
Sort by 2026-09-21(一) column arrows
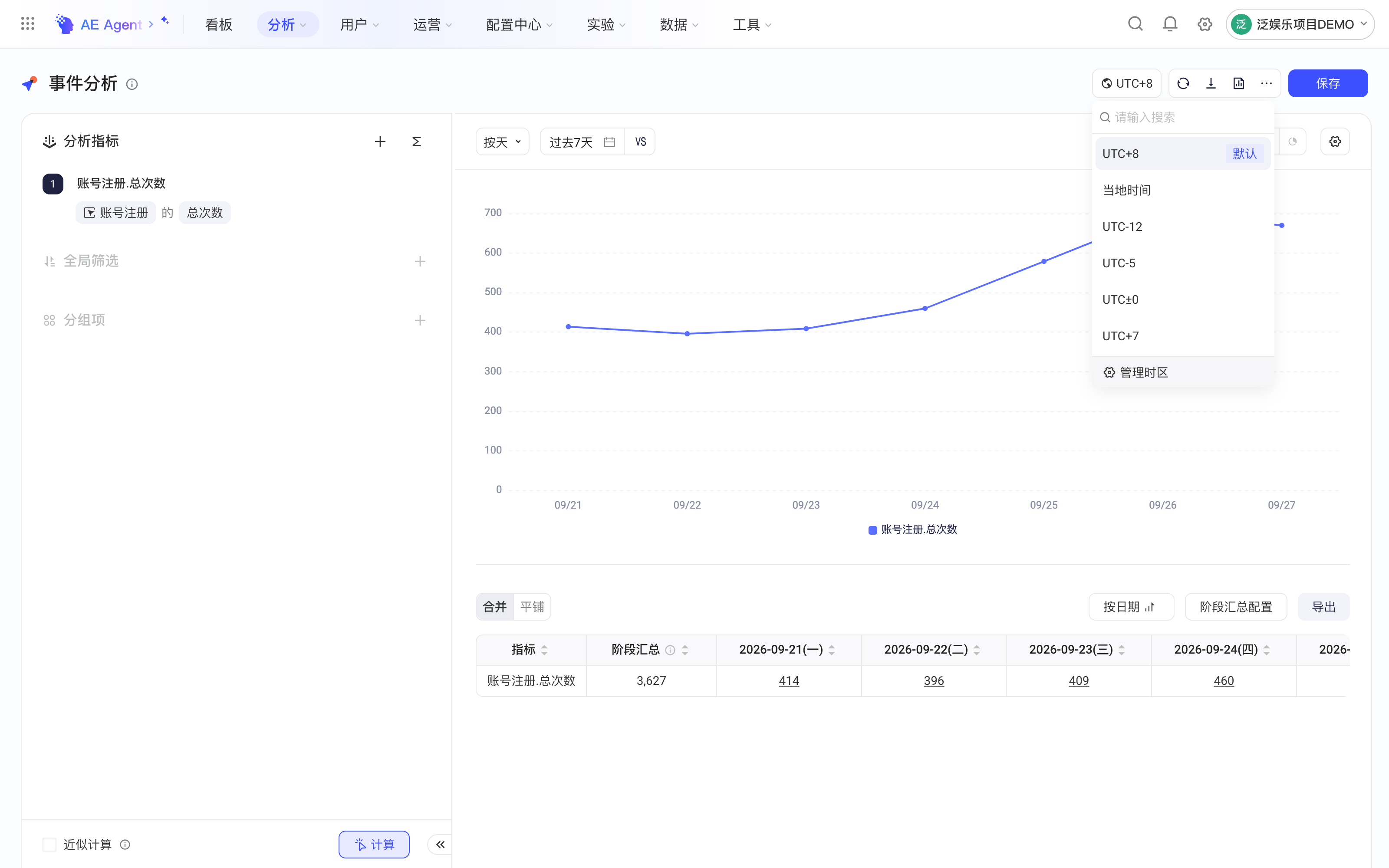click(832, 650)
